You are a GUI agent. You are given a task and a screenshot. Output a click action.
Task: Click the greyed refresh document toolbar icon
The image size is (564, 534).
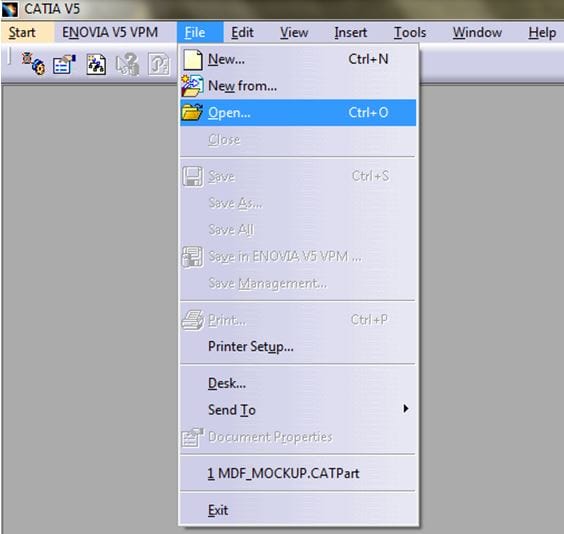pos(159,64)
